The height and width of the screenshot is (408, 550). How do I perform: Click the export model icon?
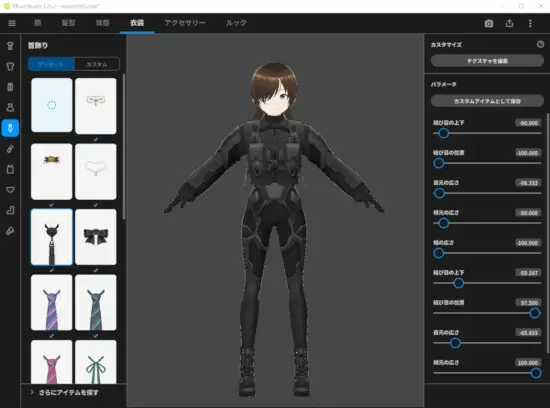[509, 24]
